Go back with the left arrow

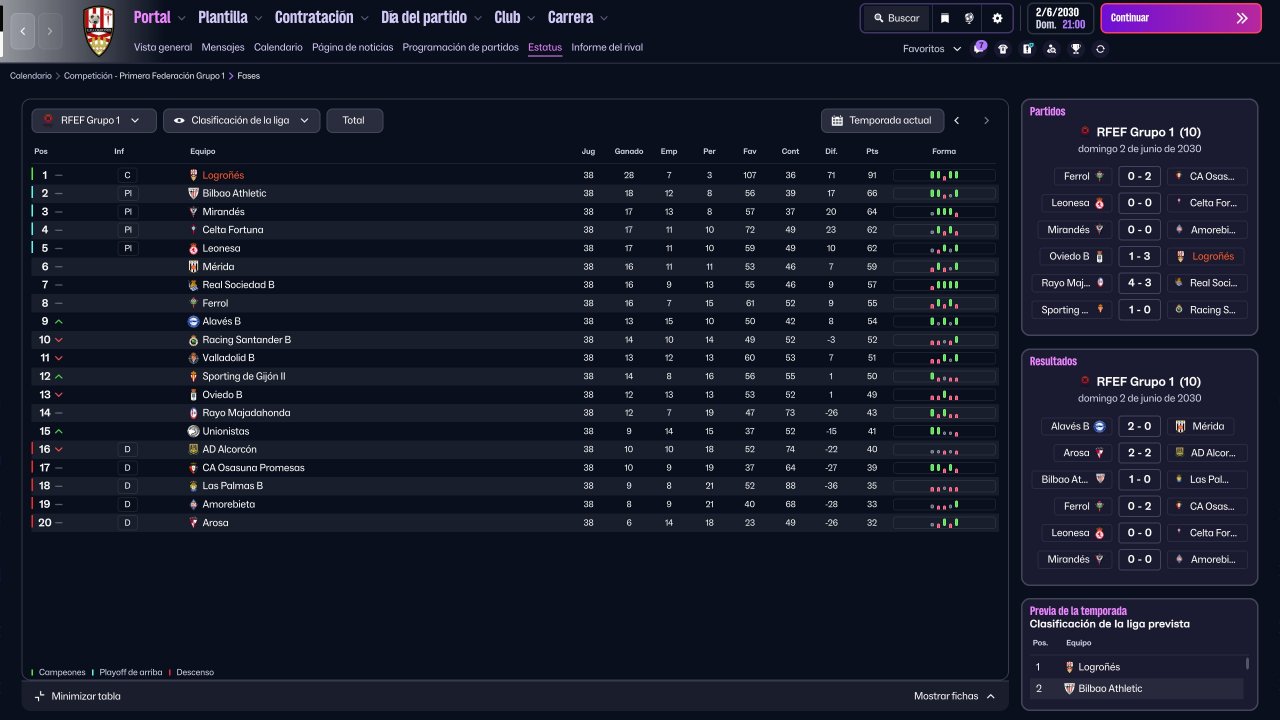click(23, 31)
